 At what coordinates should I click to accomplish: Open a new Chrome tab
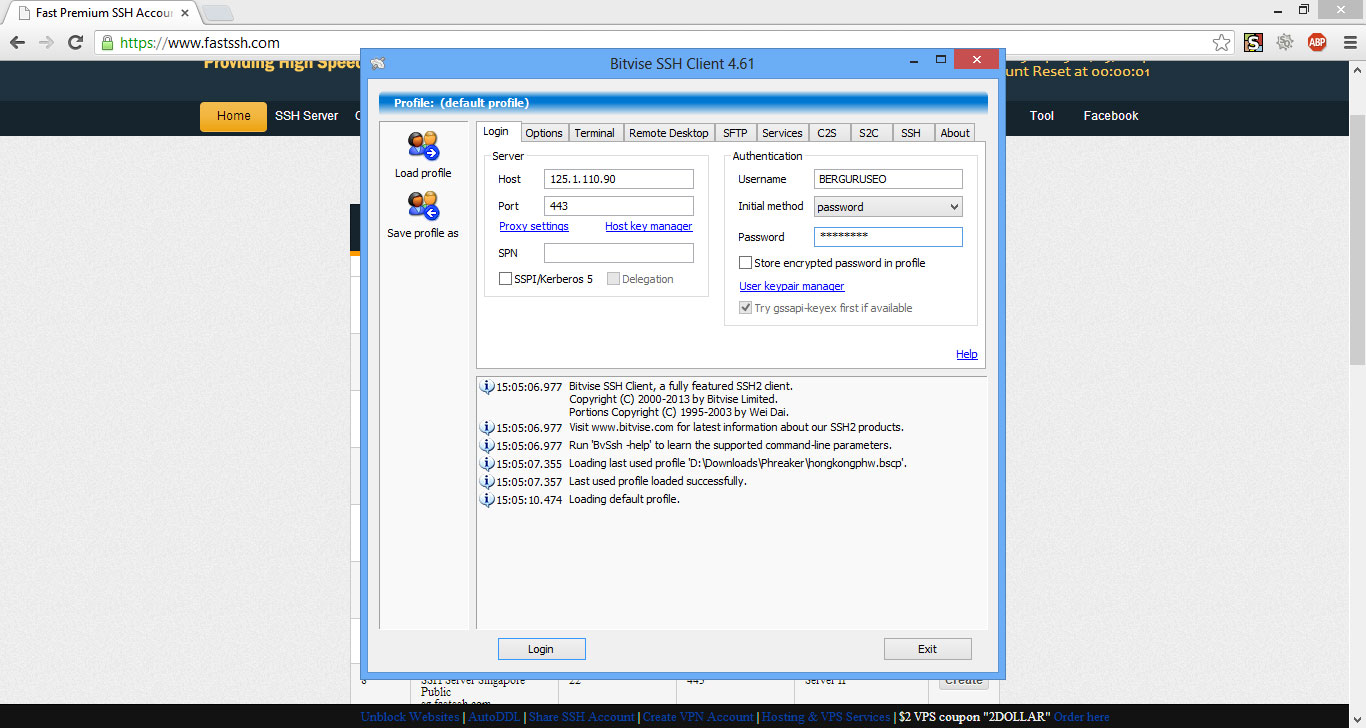tap(218, 13)
